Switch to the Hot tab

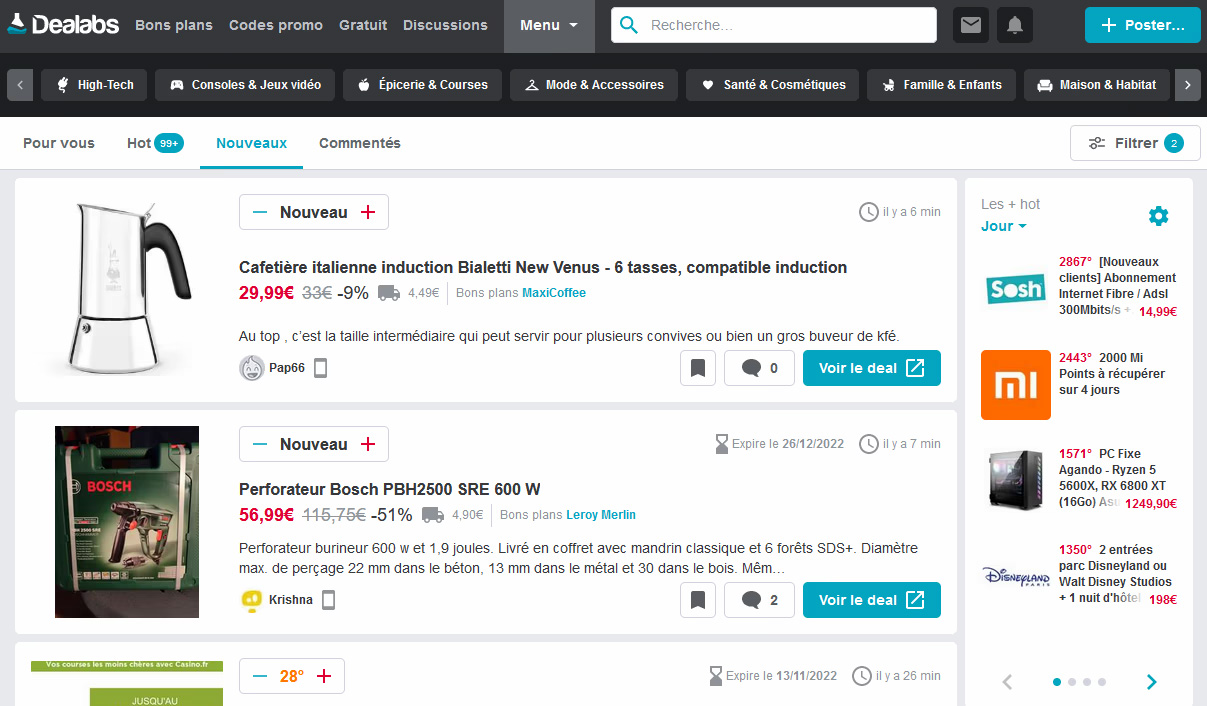coord(155,143)
